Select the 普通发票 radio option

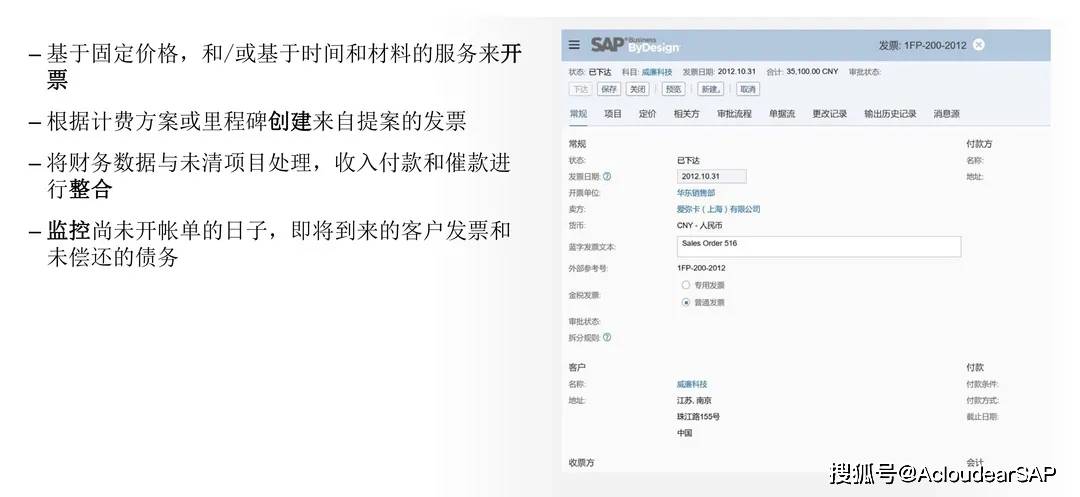coord(685,302)
